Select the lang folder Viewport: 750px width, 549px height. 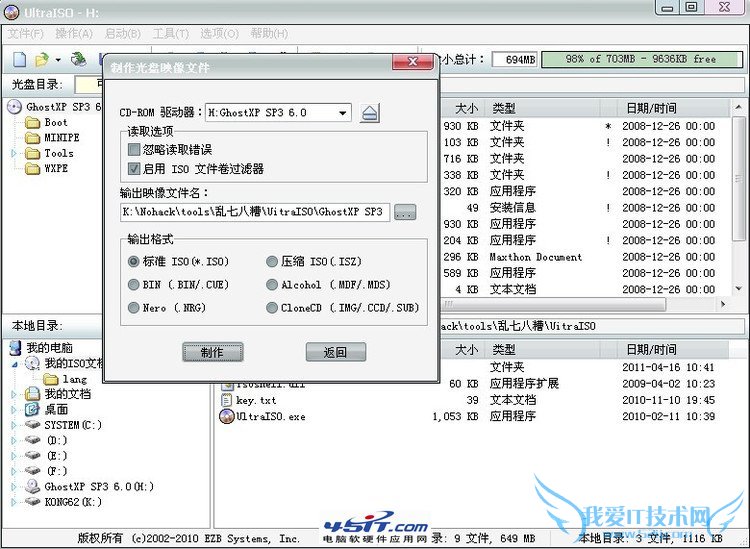(65, 379)
